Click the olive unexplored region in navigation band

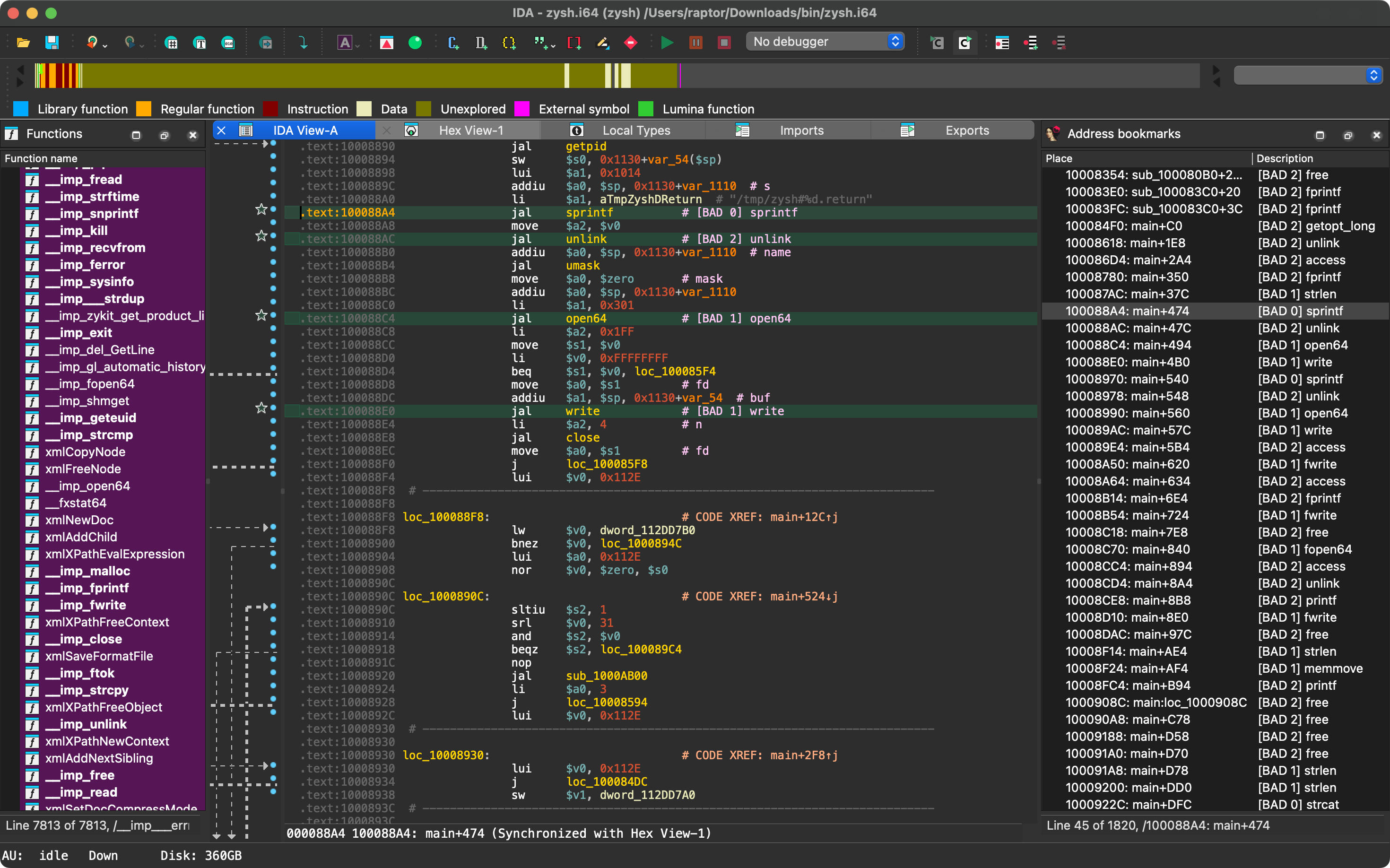pyautogui.click(x=321, y=75)
